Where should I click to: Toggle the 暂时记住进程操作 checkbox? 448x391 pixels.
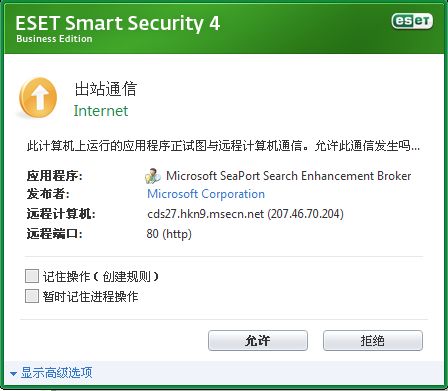click(x=32, y=296)
